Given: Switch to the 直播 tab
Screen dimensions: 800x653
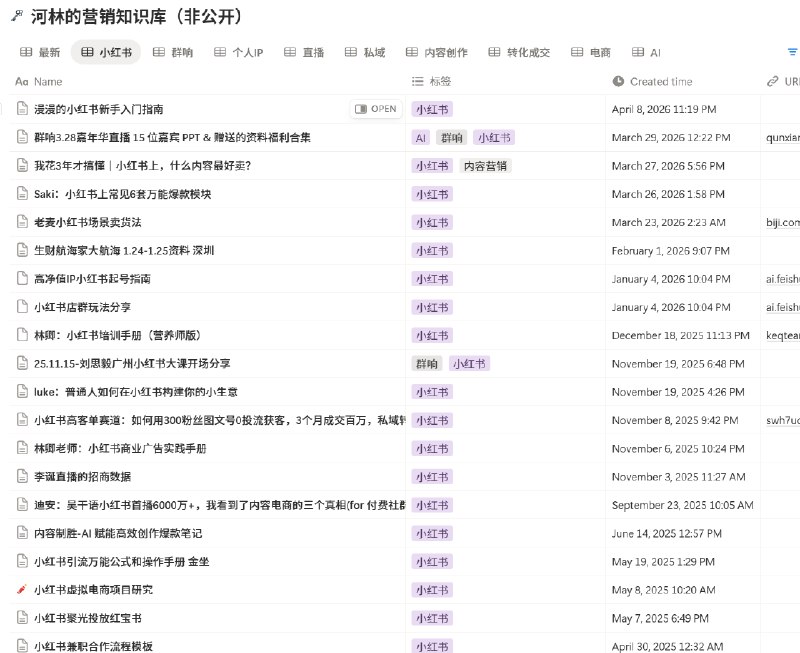Looking at the screenshot, I should pos(303,52).
